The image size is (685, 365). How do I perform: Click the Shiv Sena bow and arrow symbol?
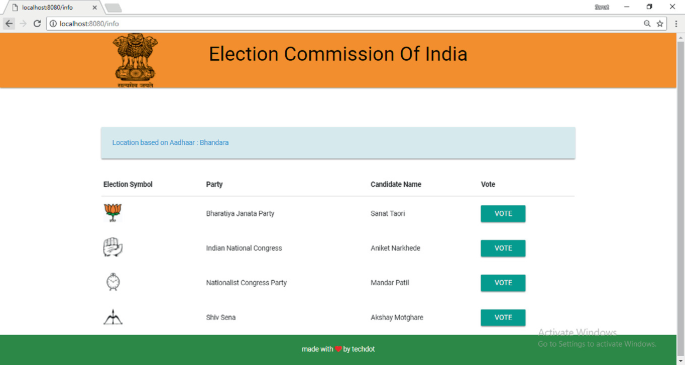pyautogui.click(x=113, y=317)
